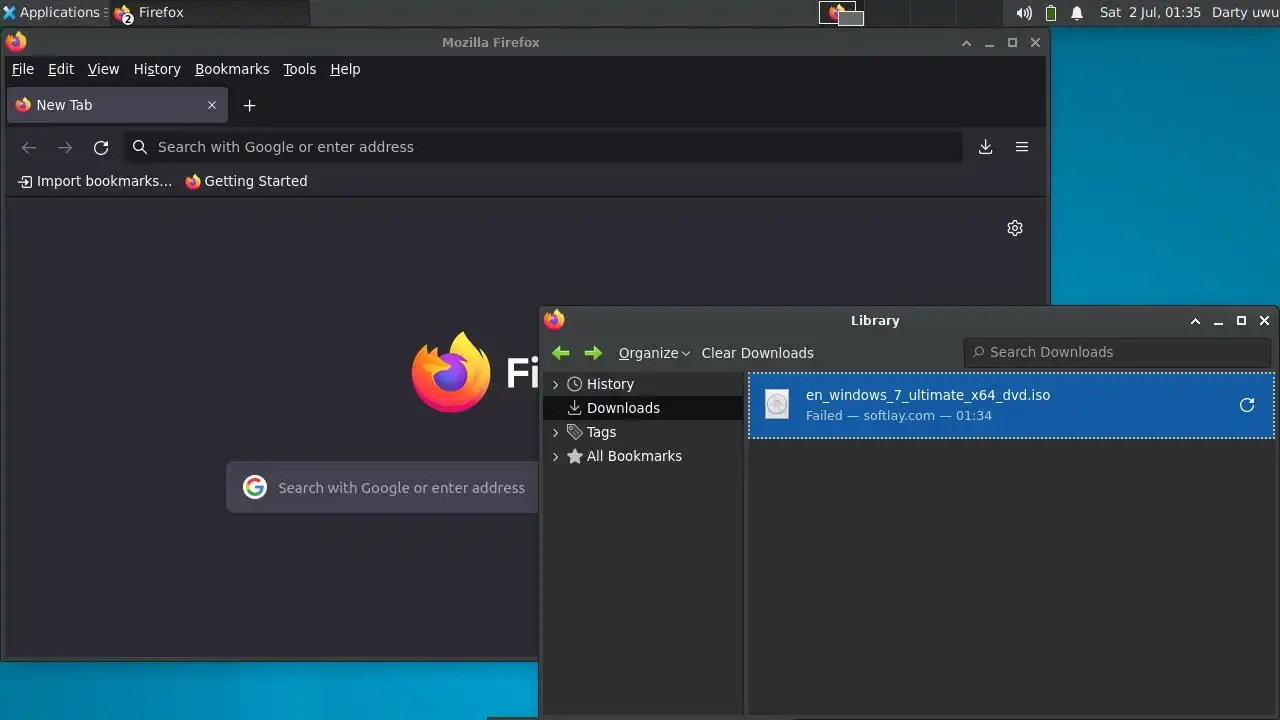Focus the Google search box on new tab page
Screen dimensions: 1280x720
[383, 487]
